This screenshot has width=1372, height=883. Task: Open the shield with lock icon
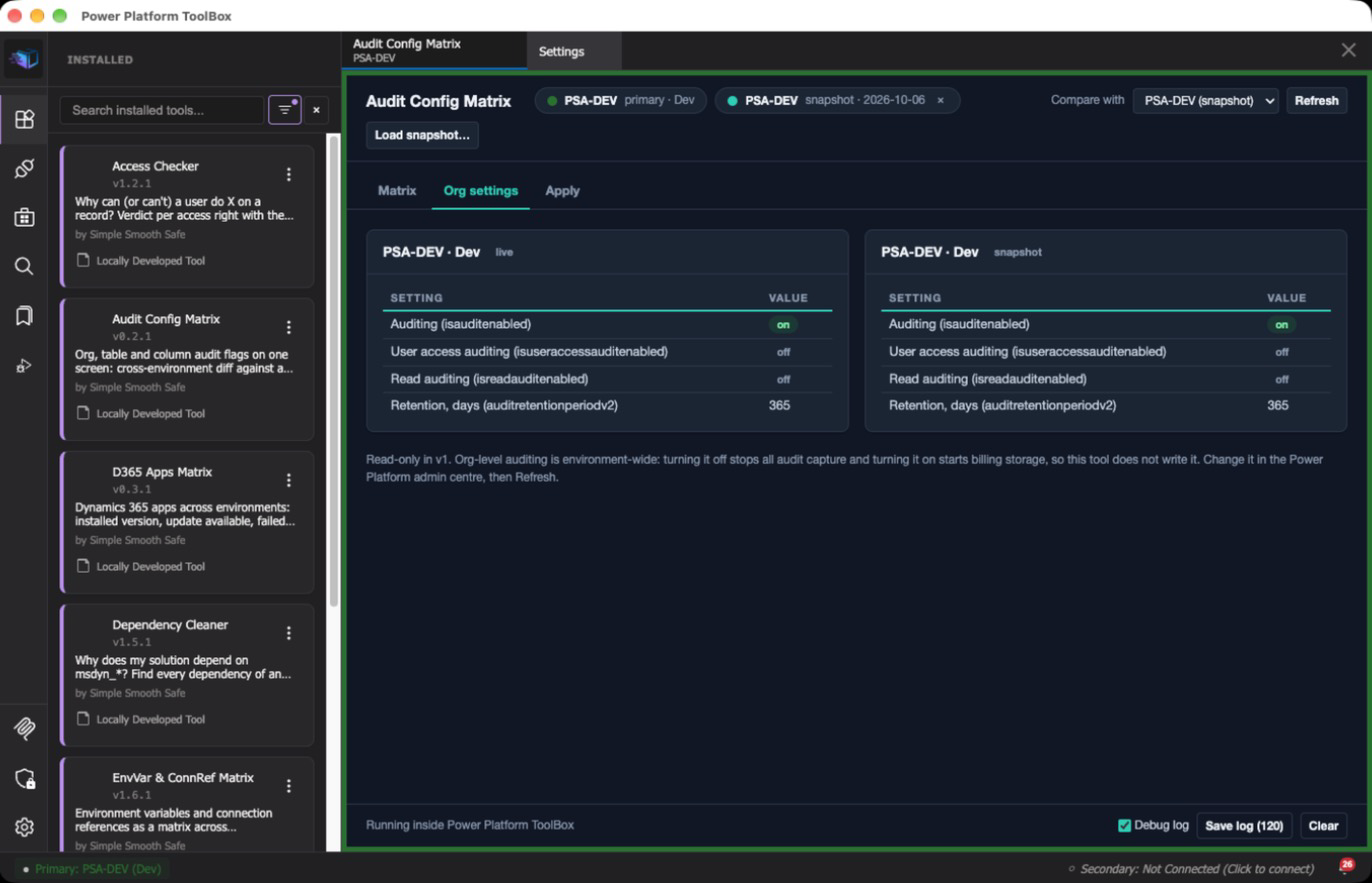click(24, 778)
